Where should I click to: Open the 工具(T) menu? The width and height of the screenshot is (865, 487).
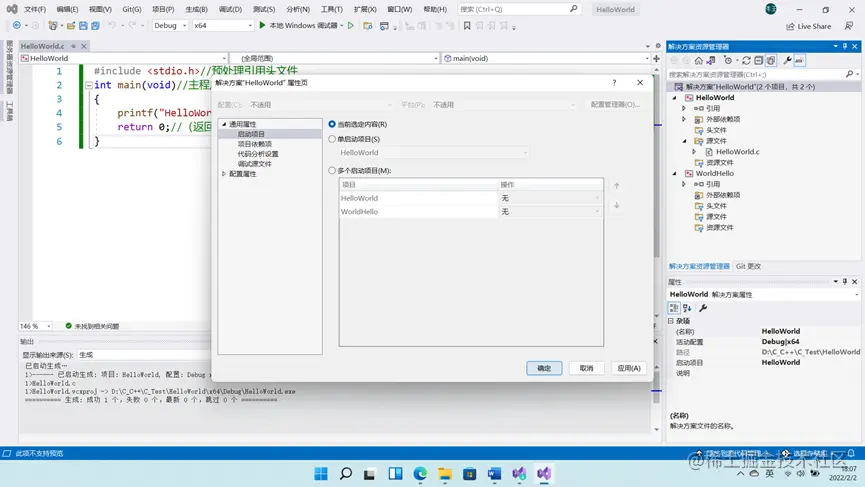pos(332,9)
